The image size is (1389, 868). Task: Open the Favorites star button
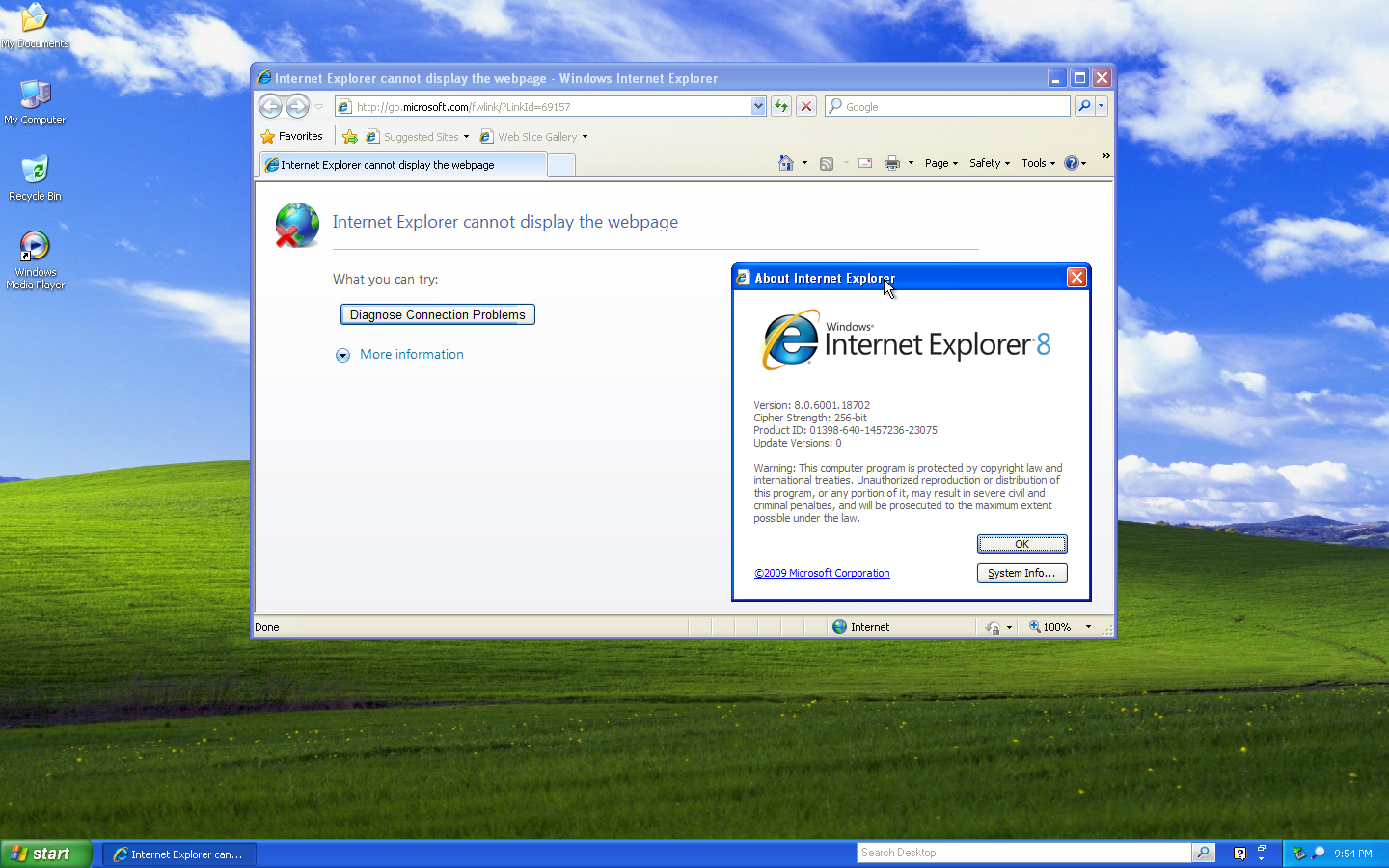[291, 136]
